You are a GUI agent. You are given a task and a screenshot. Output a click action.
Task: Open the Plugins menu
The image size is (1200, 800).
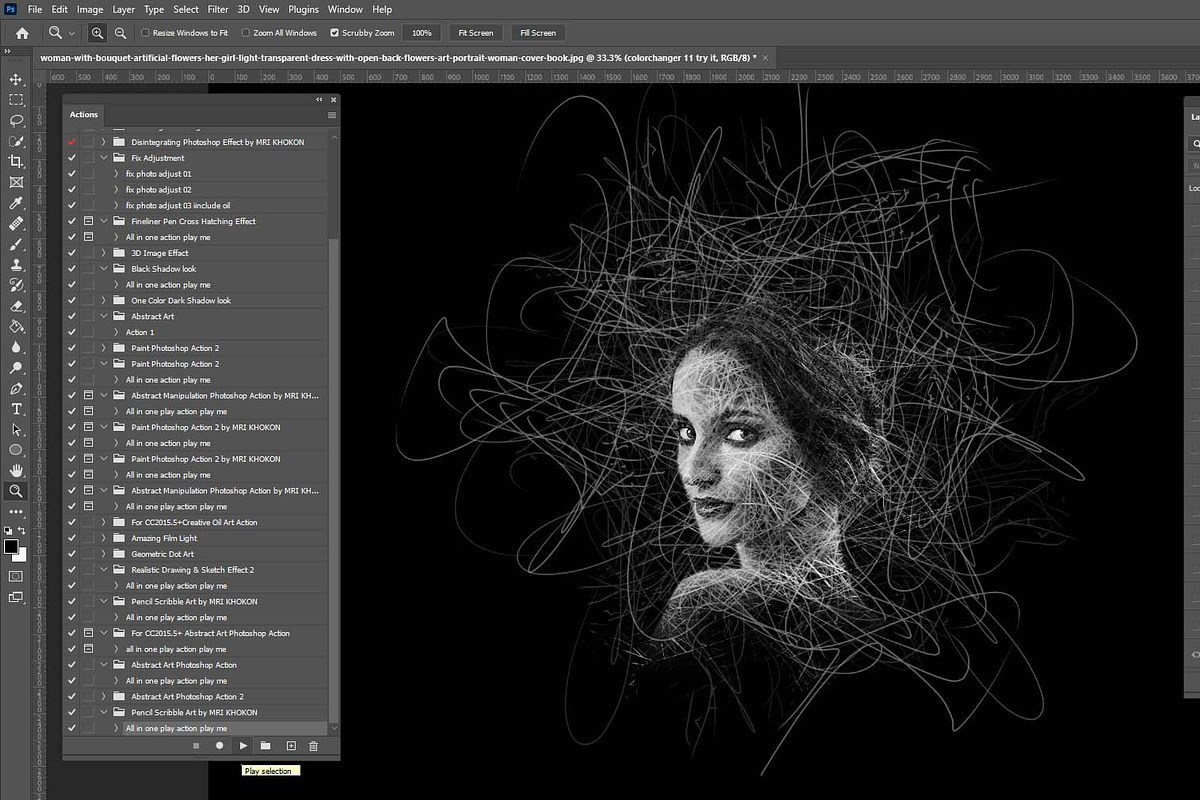303,9
